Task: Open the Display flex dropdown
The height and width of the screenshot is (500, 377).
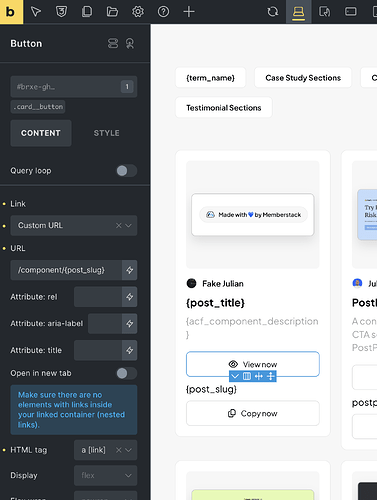Action: click(x=105, y=475)
